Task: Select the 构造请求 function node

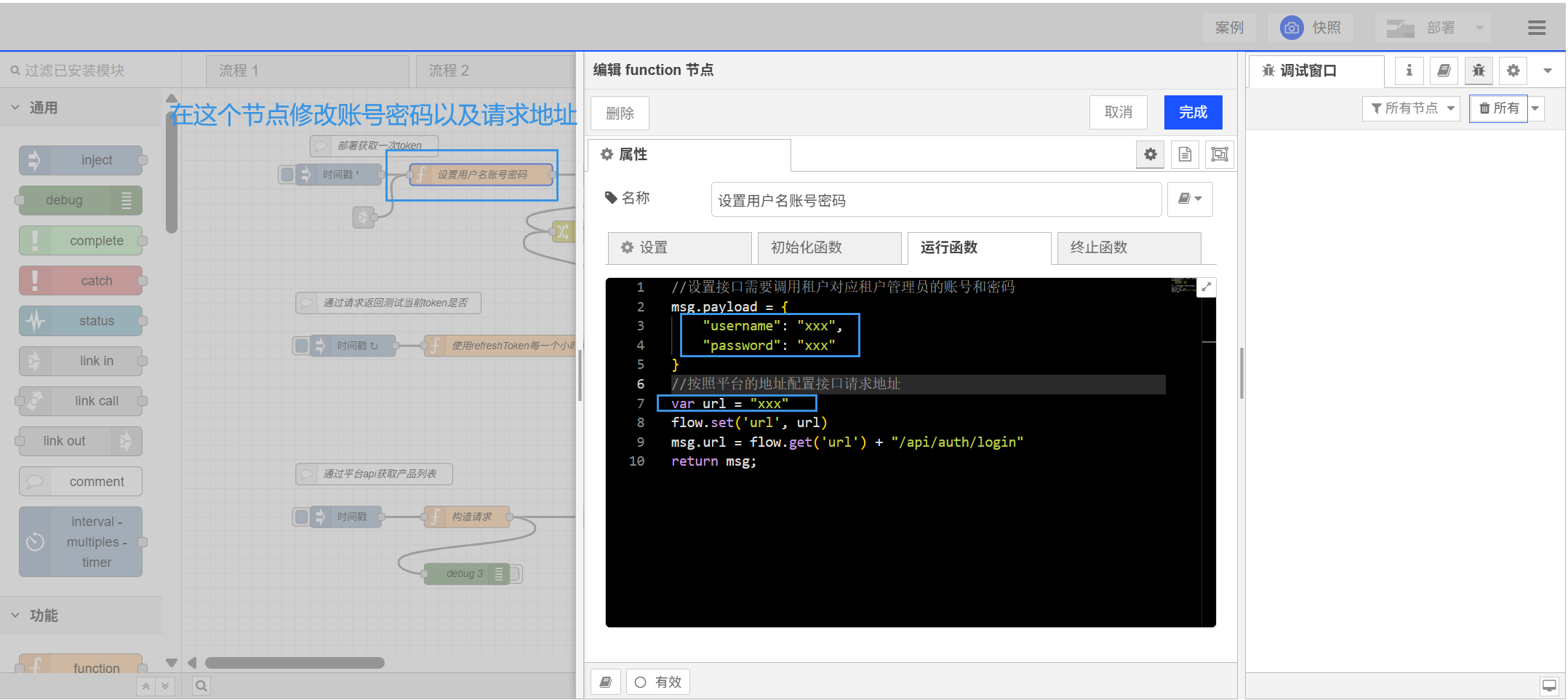Action: coord(467,517)
